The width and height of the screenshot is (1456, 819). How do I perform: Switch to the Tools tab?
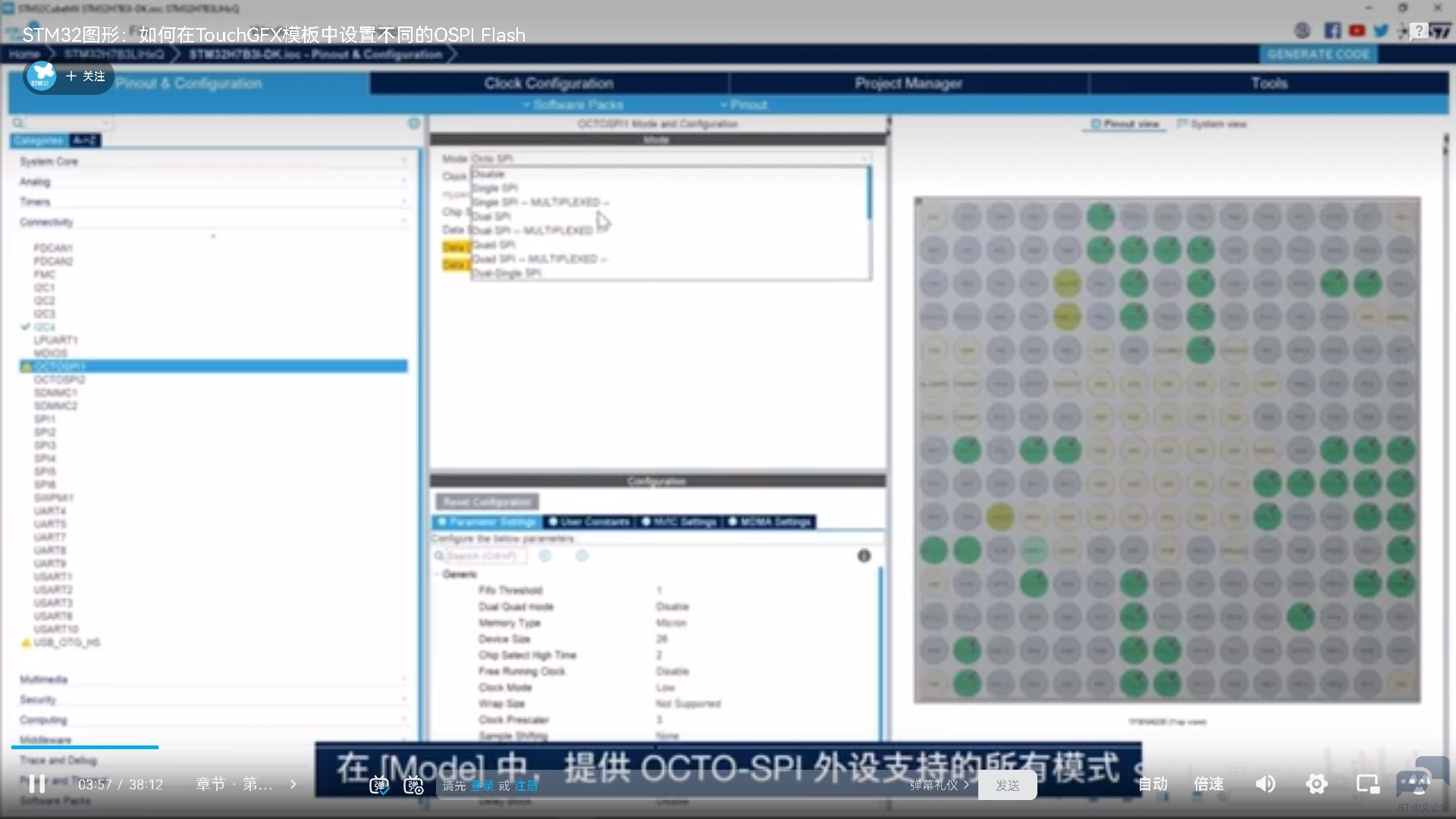pyautogui.click(x=1269, y=83)
